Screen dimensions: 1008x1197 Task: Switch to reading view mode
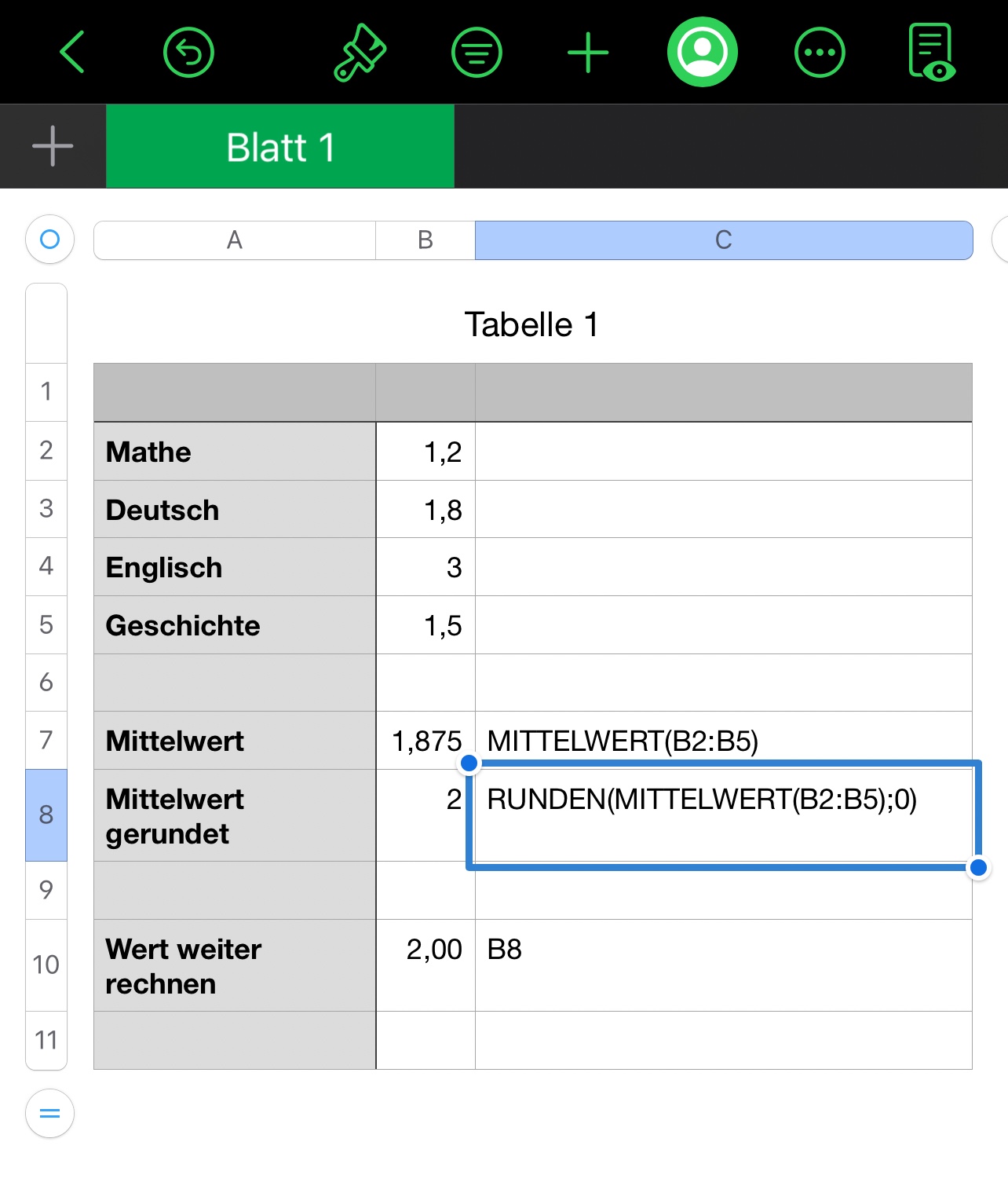coord(931,53)
